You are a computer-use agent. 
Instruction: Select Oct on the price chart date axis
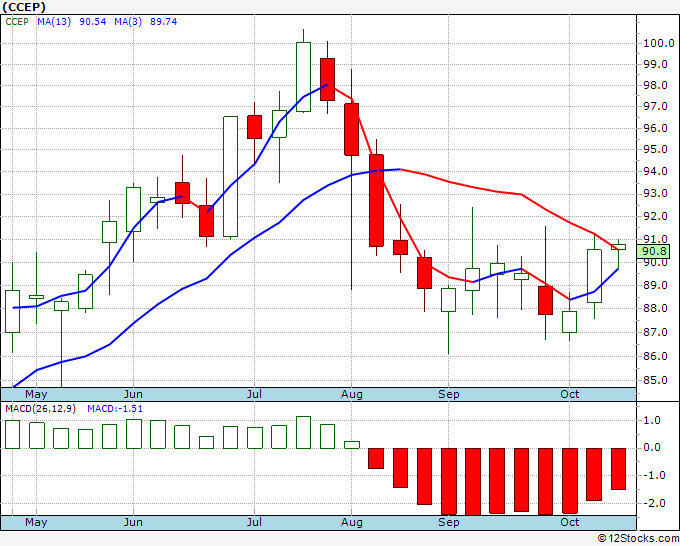click(569, 395)
